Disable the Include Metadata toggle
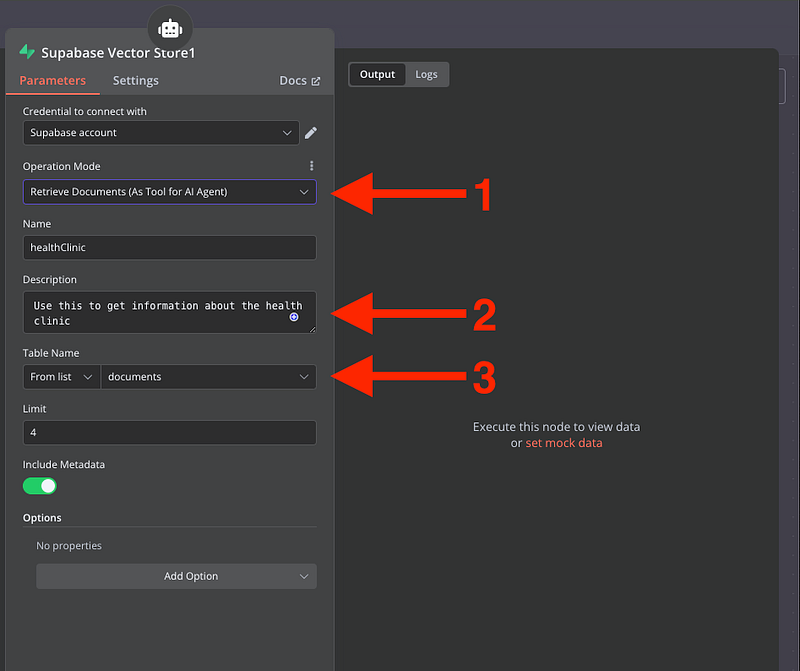 click(40, 486)
